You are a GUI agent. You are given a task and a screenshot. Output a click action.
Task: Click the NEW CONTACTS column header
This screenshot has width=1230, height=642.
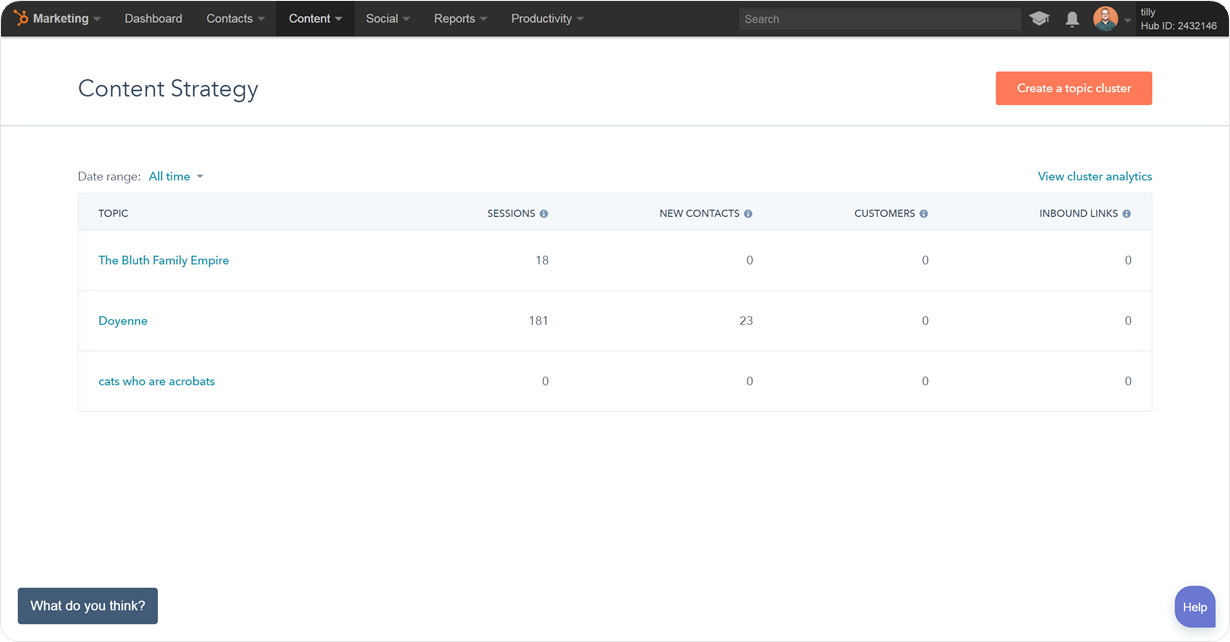click(x=699, y=214)
